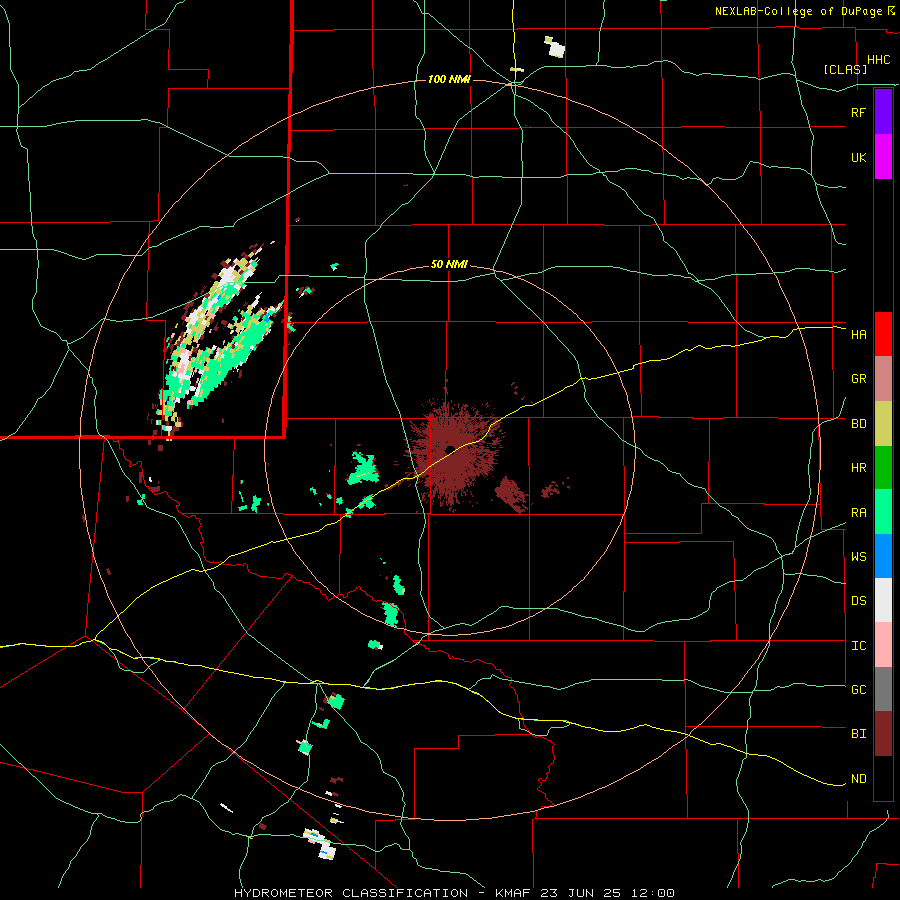Click the 'DS' legend label
The height and width of the screenshot is (900, 900).
[858, 600]
